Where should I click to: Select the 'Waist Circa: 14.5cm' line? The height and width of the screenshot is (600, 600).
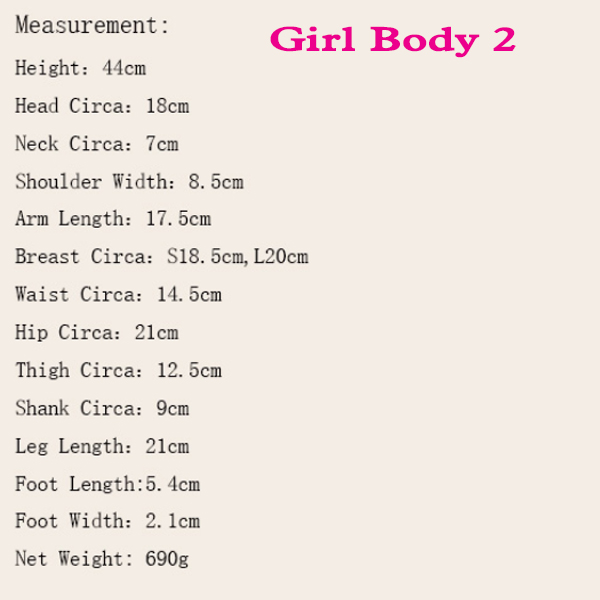tap(118, 294)
